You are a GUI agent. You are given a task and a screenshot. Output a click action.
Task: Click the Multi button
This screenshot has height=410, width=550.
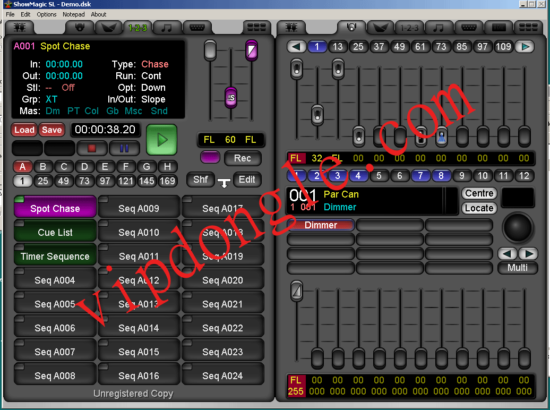coord(517,268)
